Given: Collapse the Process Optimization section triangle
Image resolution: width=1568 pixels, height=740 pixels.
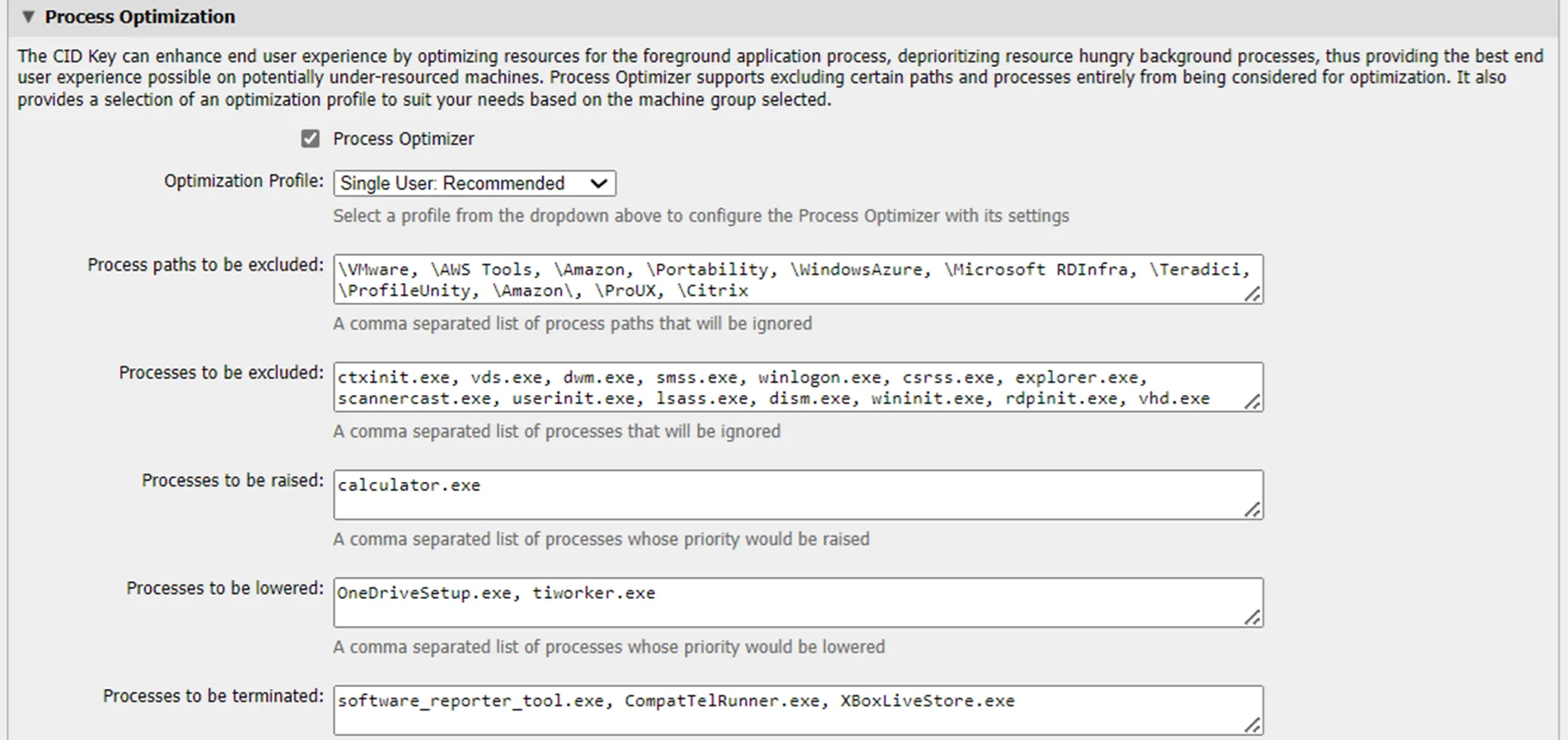Looking at the screenshot, I should click(28, 16).
